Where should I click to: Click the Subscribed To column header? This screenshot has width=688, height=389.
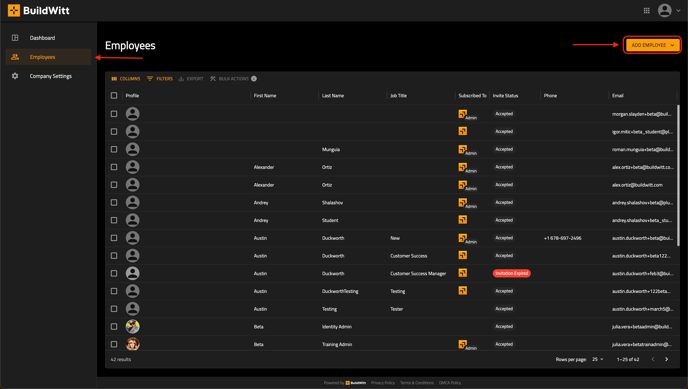[473, 96]
